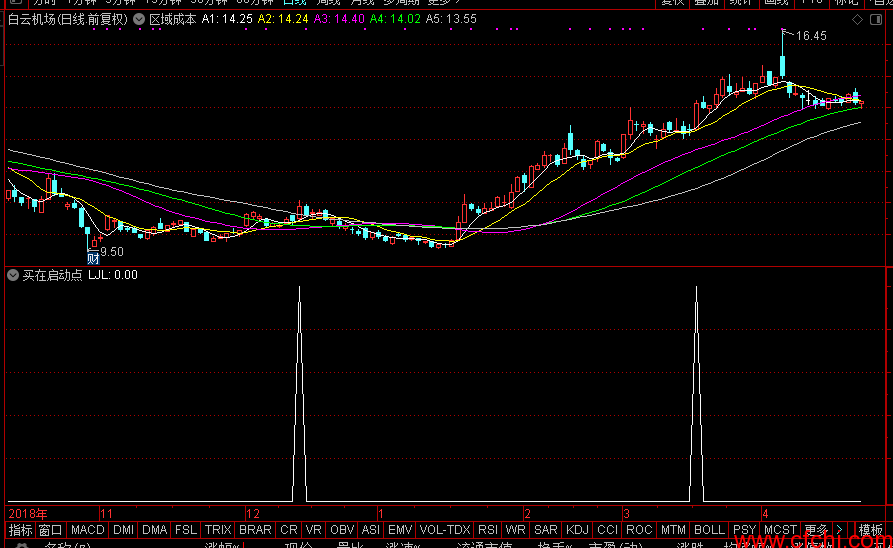
Task: Switch to the MACD indicator
Action: (x=87, y=530)
